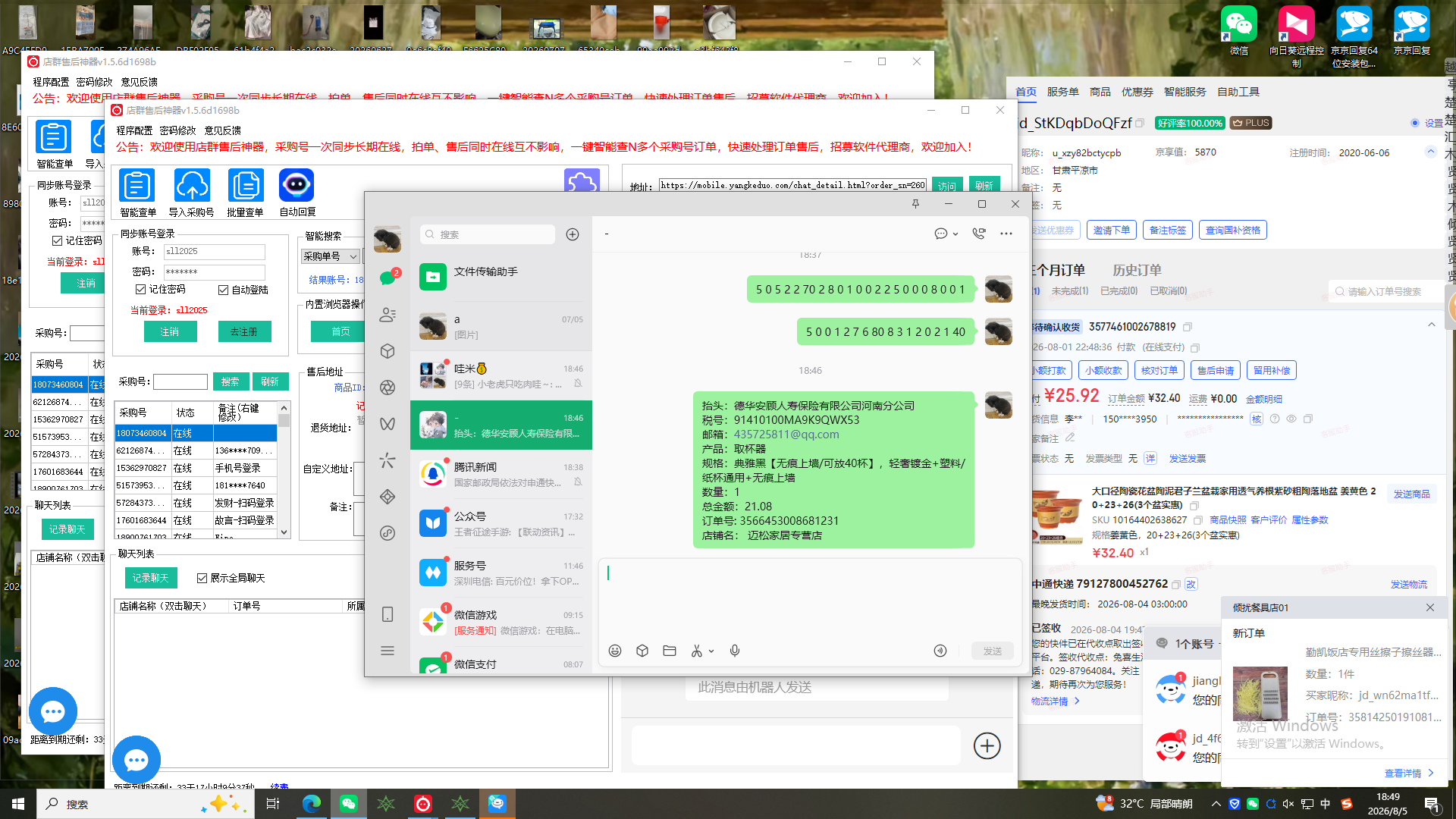Screen dimensions: 1456x819
Task: Open WeChat Mini Programs icon in sidebar
Action: [388, 533]
